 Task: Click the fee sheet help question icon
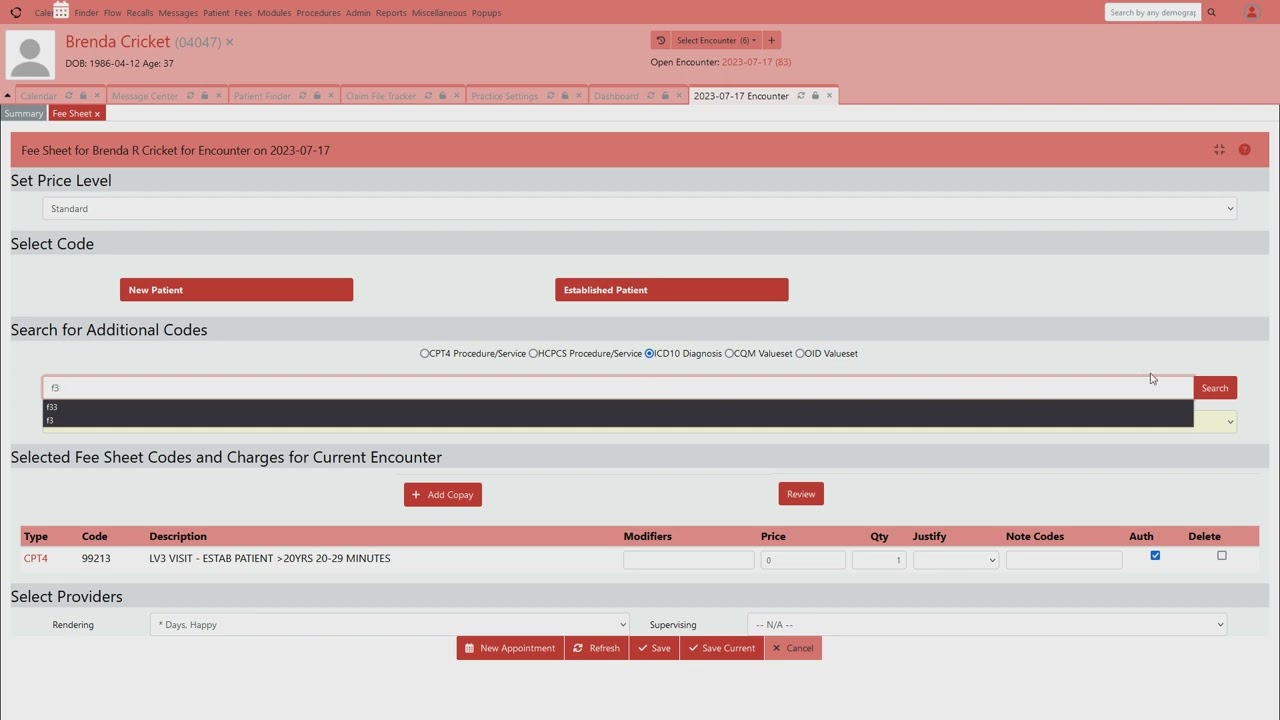click(1244, 150)
